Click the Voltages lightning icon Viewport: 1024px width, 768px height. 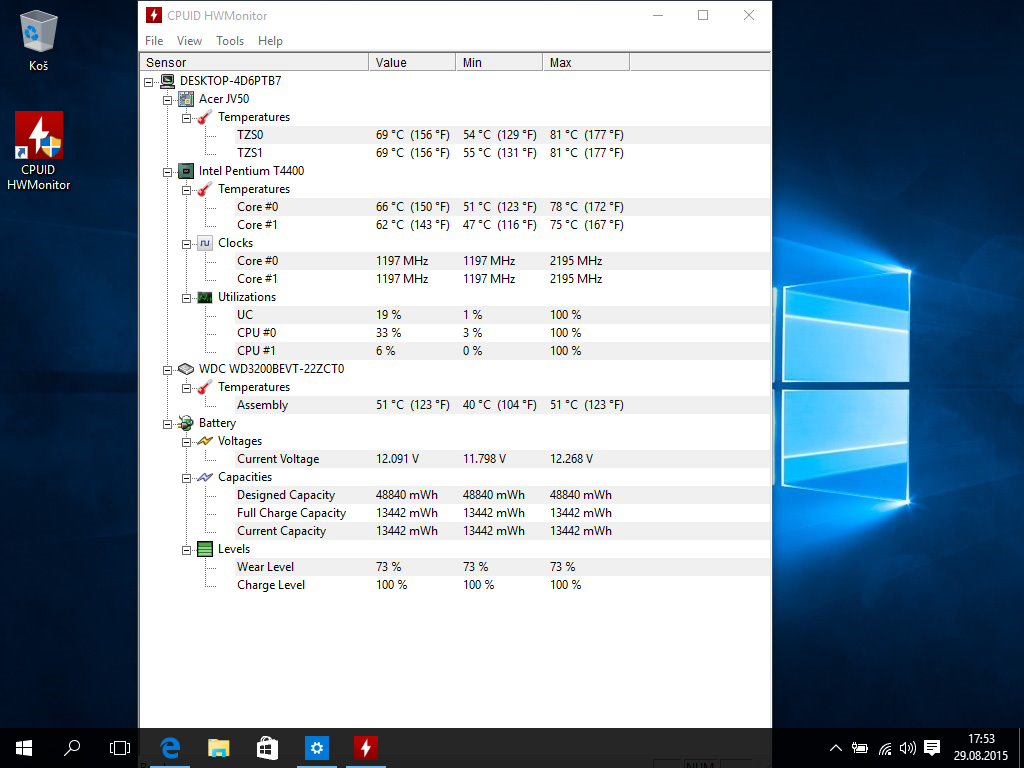[x=205, y=441]
